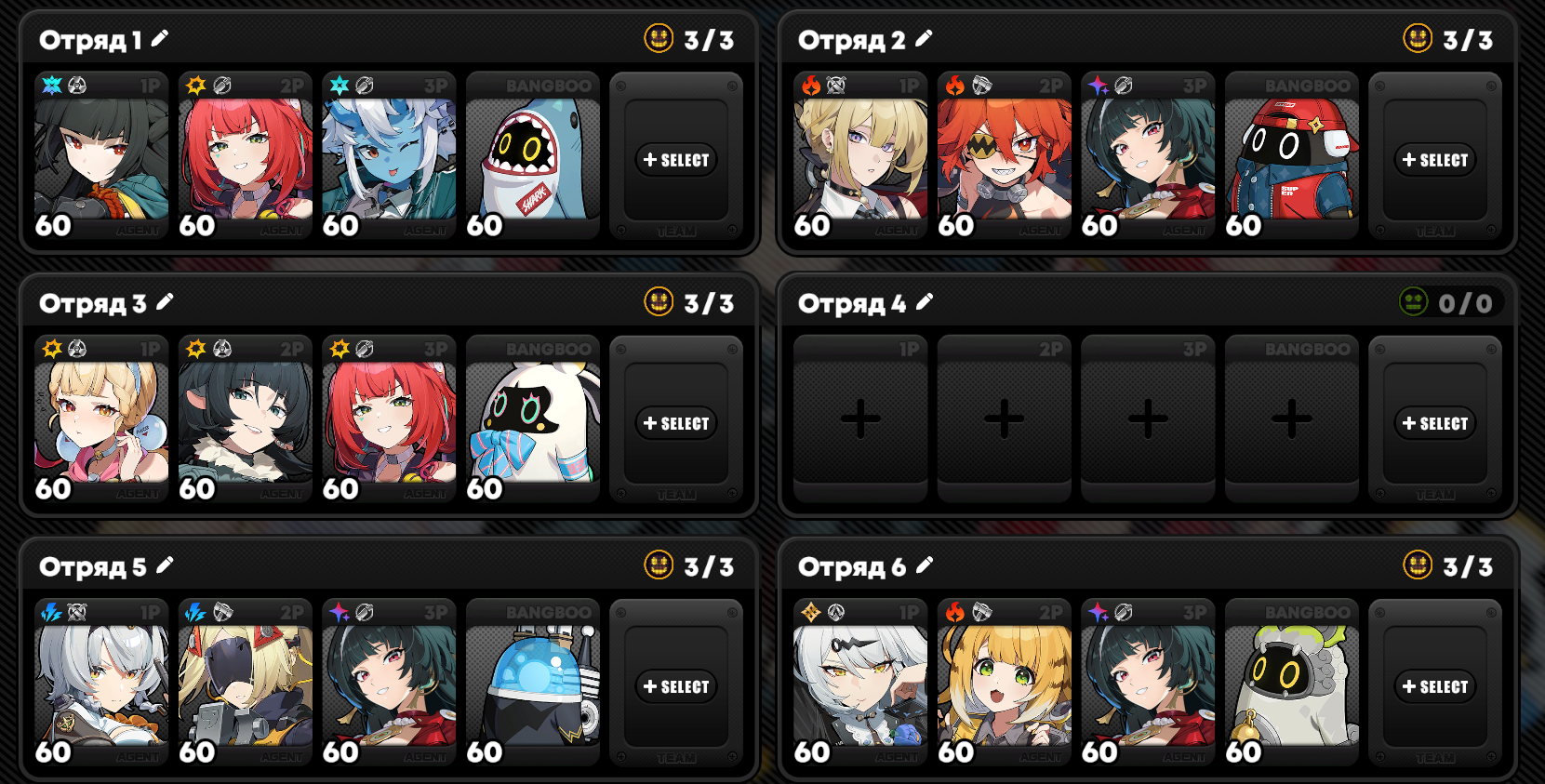This screenshot has height=784, width=1545.
Task: Select the shark Bangboo in Отряд 1
Action: [x=533, y=156]
